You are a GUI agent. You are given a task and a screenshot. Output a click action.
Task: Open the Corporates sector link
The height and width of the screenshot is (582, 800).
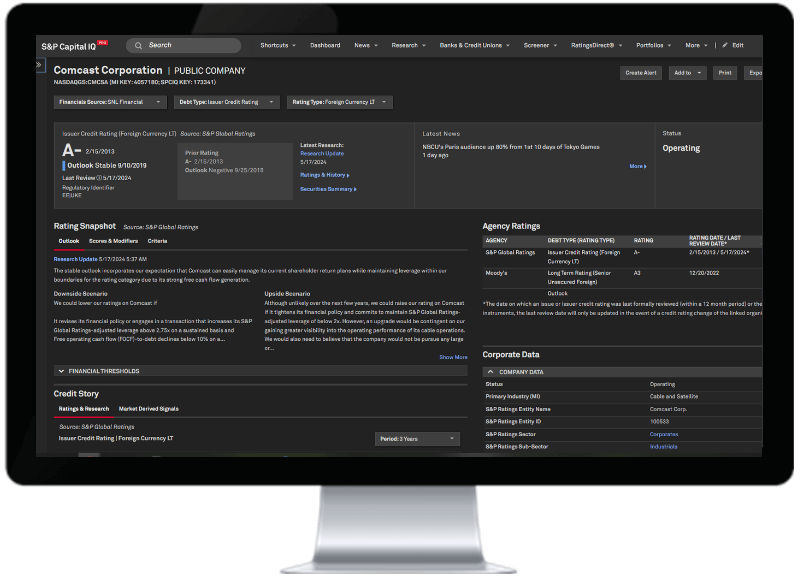pyautogui.click(x=664, y=434)
